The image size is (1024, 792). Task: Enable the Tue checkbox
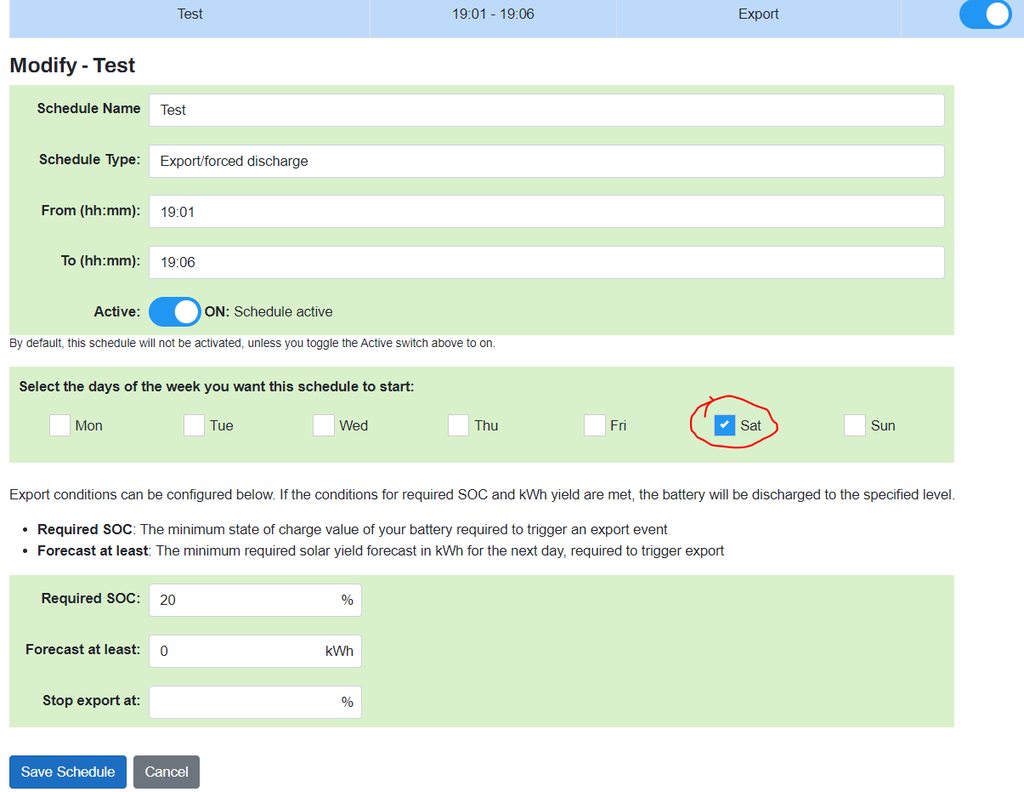click(x=194, y=425)
